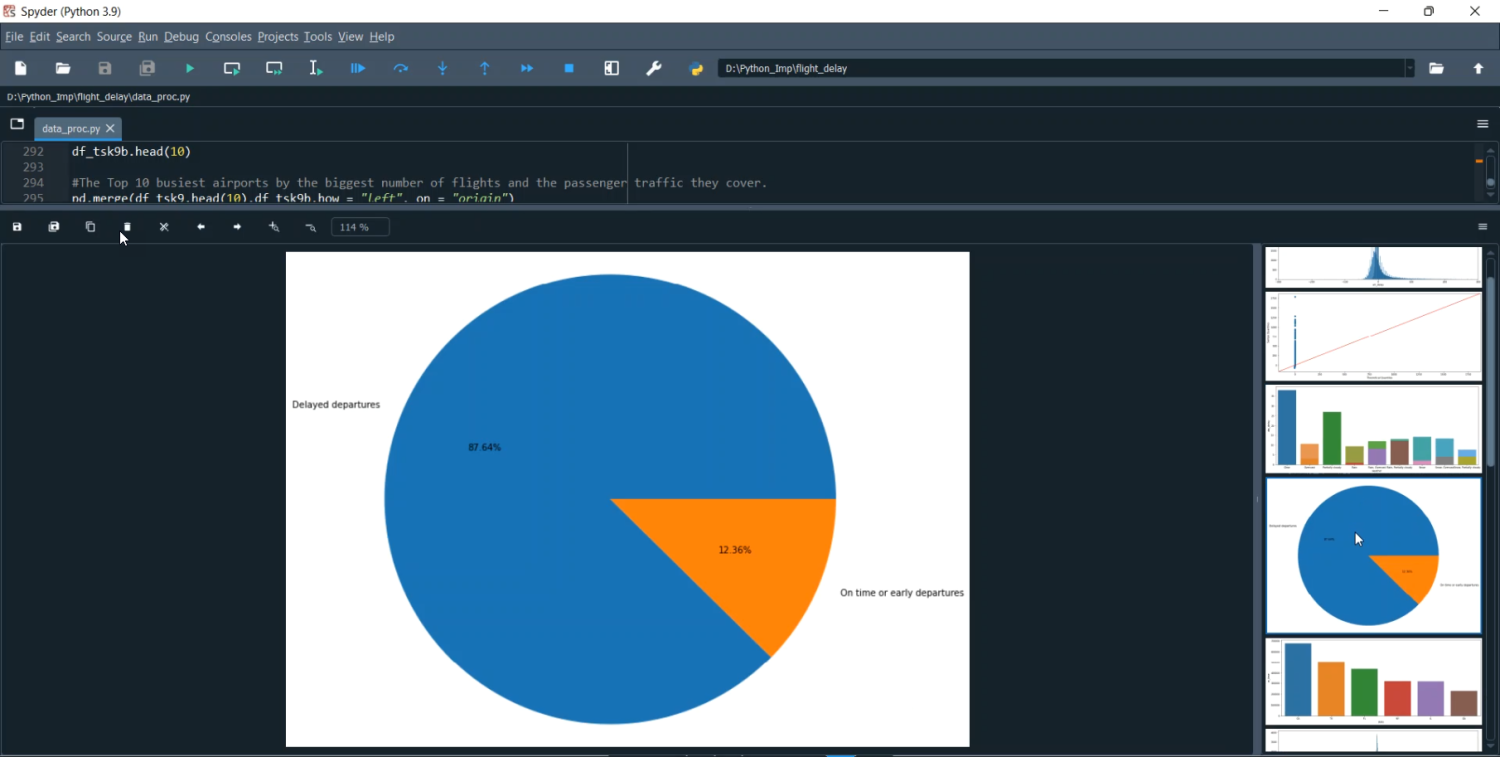Select the stacked bar chart thumbnail
This screenshot has height=757, width=1500.
[1372, 428]
